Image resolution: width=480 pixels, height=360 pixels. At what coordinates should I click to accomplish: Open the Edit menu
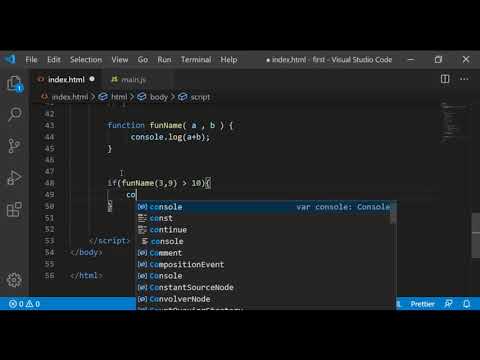tap(54, 60)
